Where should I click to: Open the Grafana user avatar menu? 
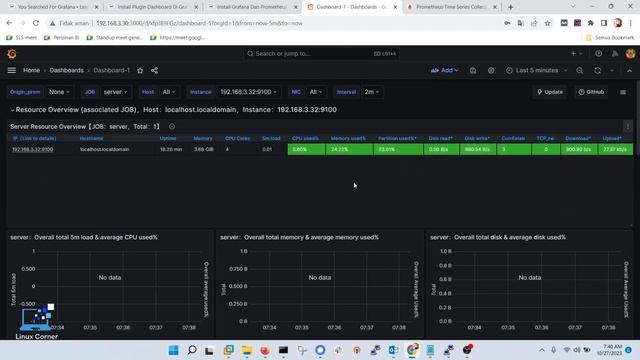(630, 53)
